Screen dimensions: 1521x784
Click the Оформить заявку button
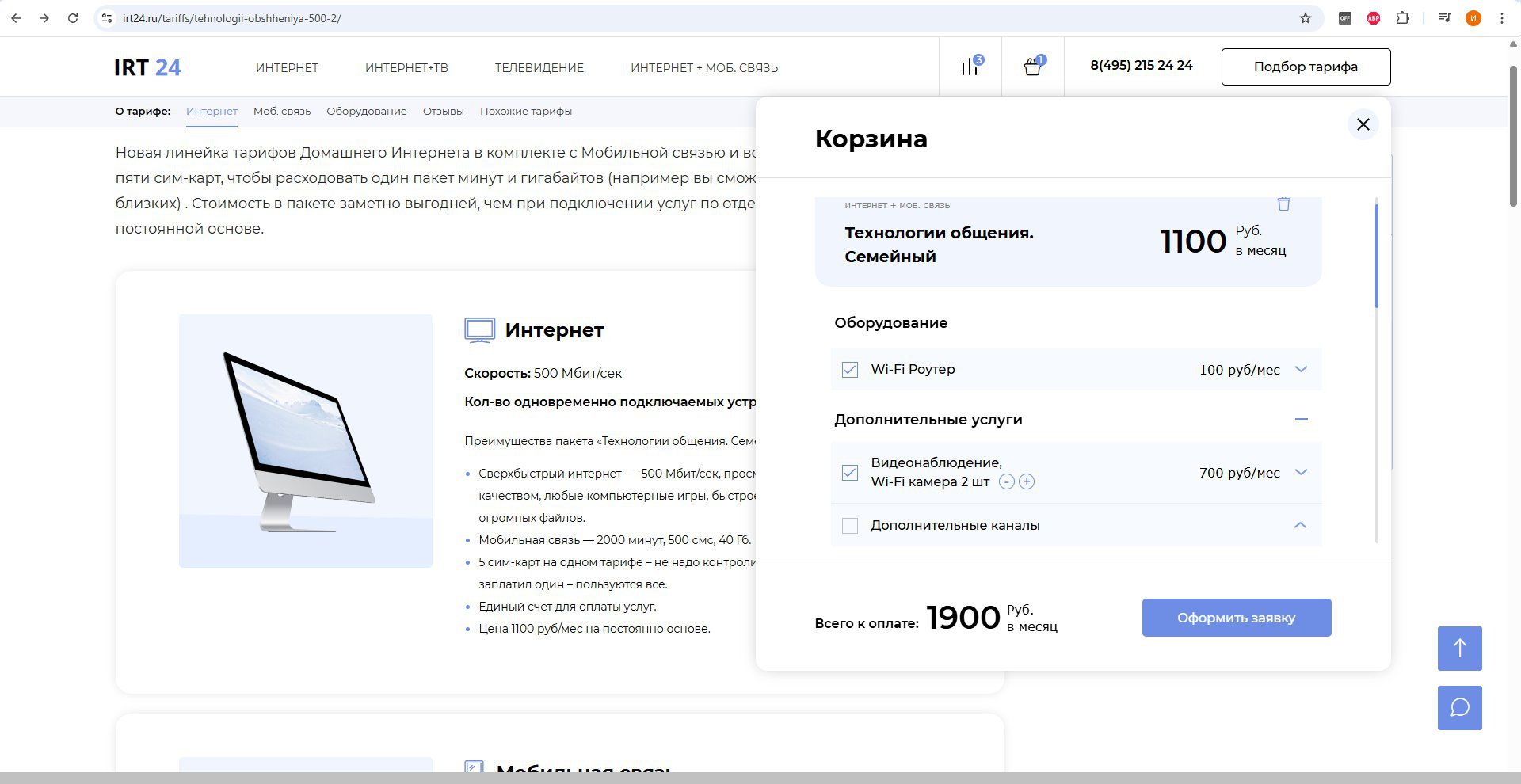(1237, 618)
